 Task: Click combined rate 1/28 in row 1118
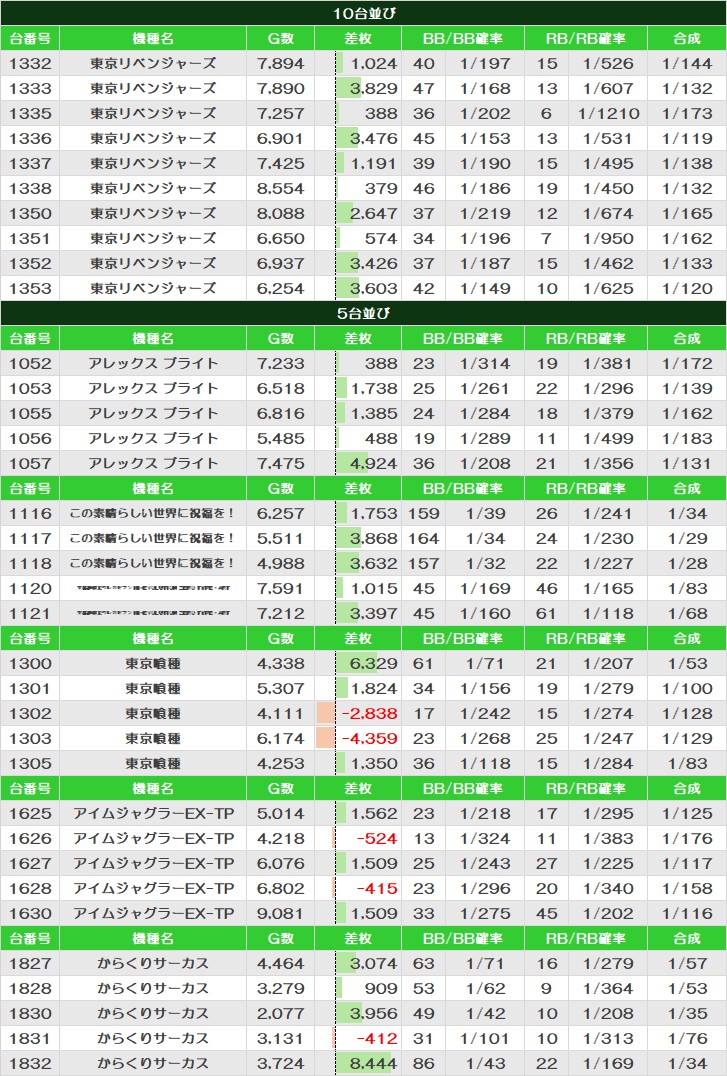[x=687, y=563]
